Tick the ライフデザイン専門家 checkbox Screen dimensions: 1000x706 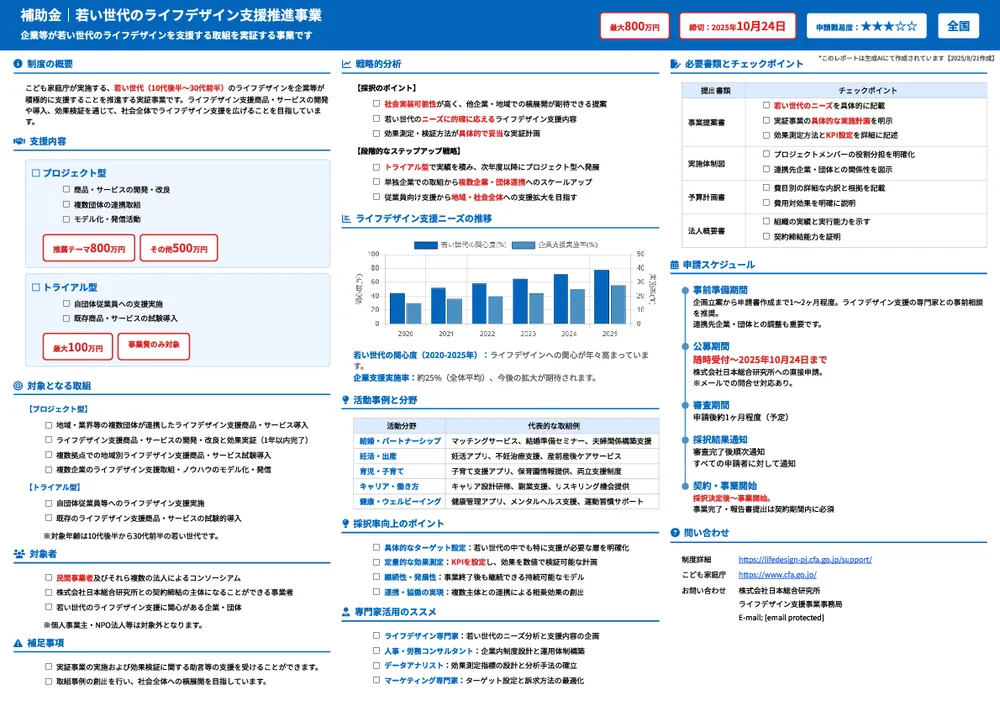tap(376, 636)
